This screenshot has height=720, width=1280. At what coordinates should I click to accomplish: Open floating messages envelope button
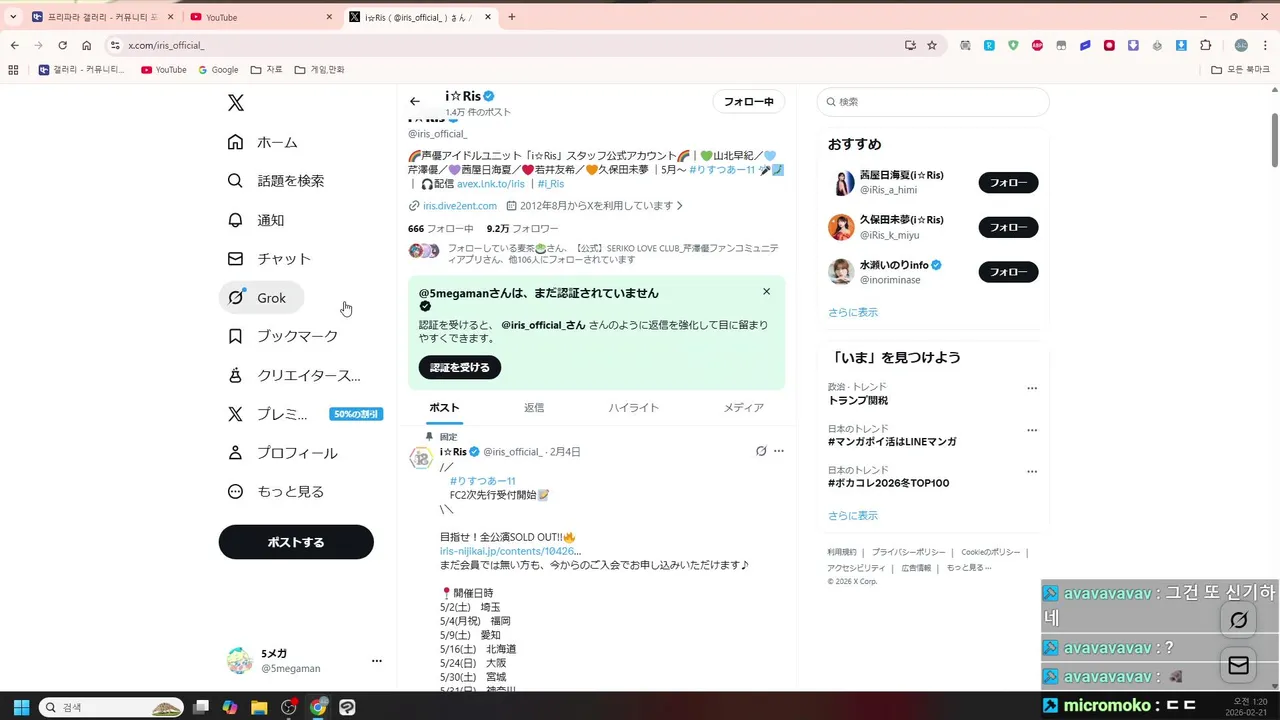click(1238, 665)
